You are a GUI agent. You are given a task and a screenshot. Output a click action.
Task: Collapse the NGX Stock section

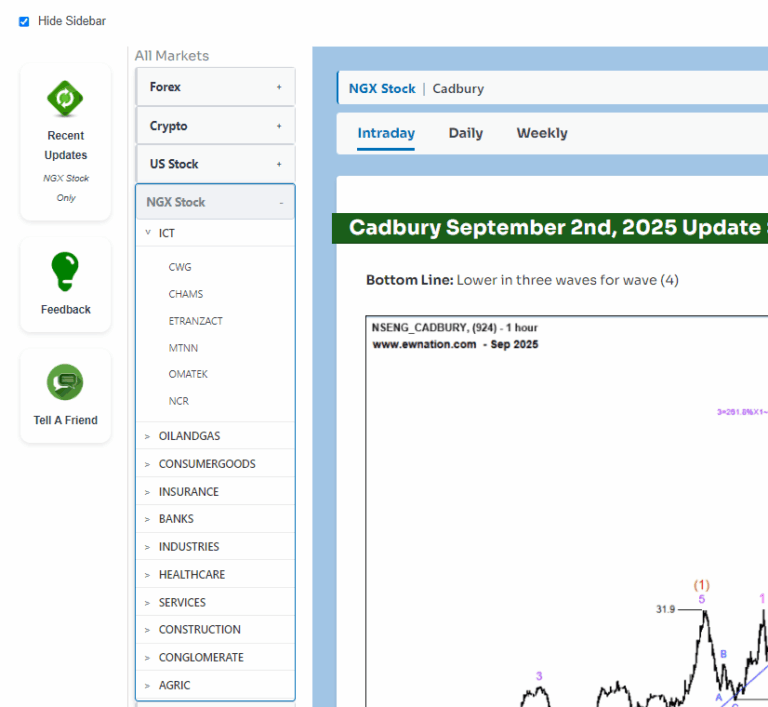tap(215, 202)
